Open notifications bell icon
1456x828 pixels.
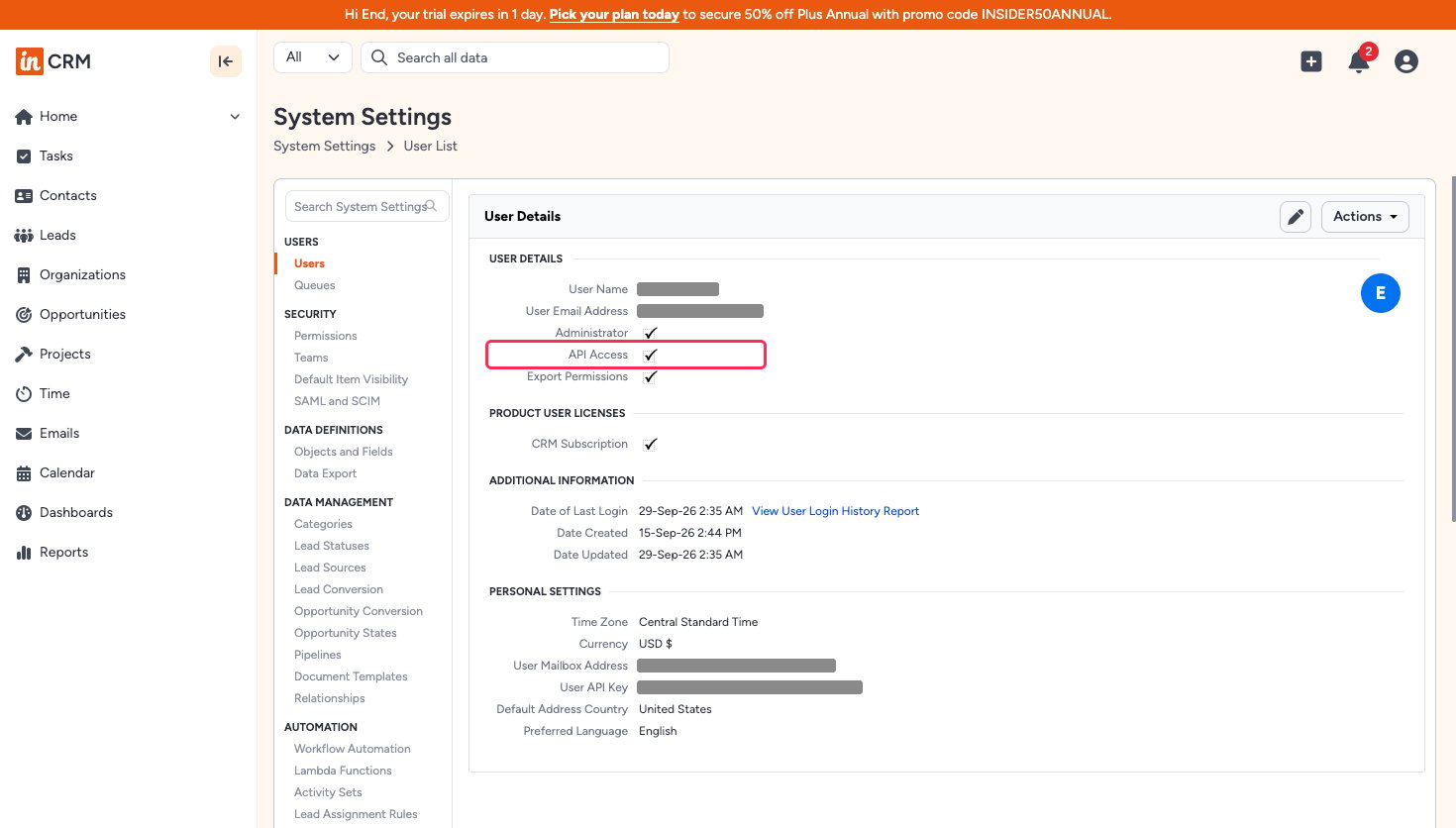(1359, 61)
